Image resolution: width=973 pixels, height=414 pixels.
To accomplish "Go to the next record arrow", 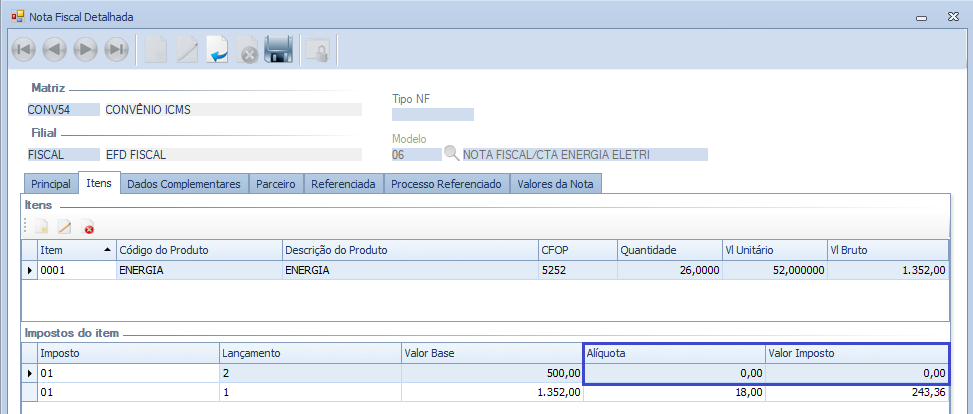I will tap(86, 49).
